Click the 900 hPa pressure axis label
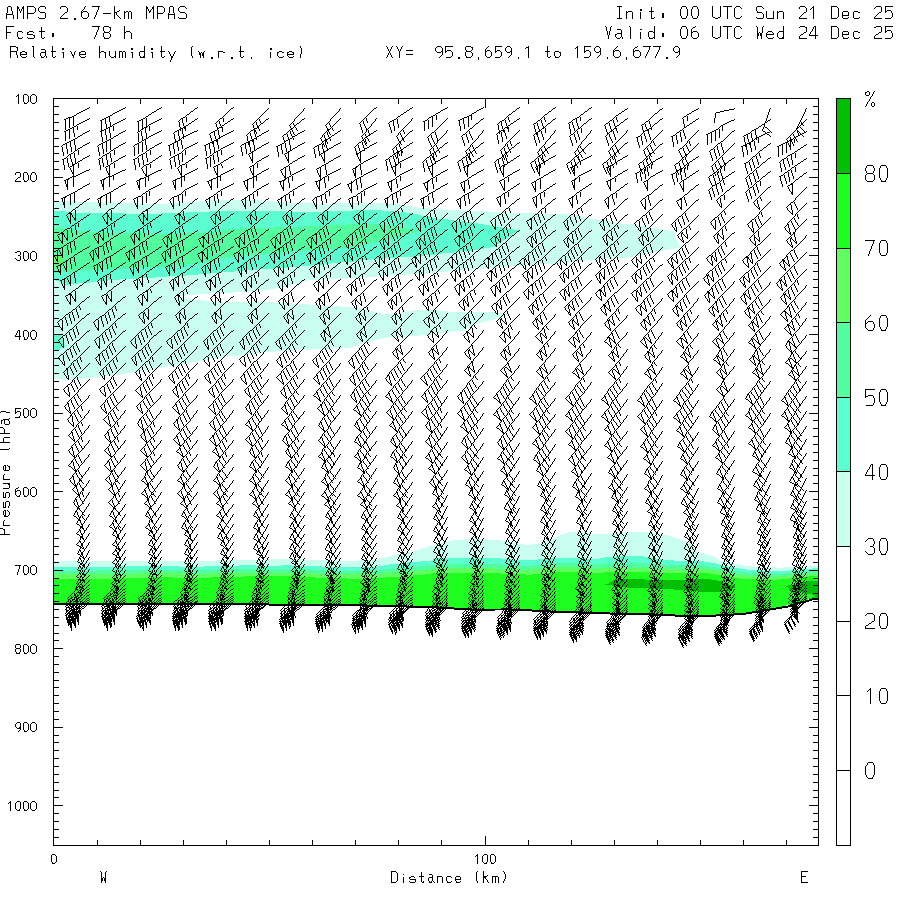Image resolution: width=900 pixels, height=900 pixels. click(x=26, y=727)
